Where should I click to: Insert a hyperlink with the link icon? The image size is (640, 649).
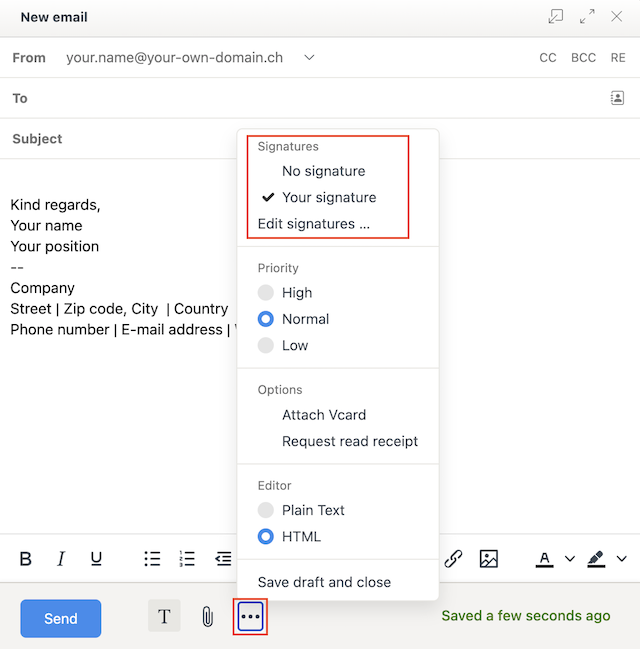click(453, 559)
